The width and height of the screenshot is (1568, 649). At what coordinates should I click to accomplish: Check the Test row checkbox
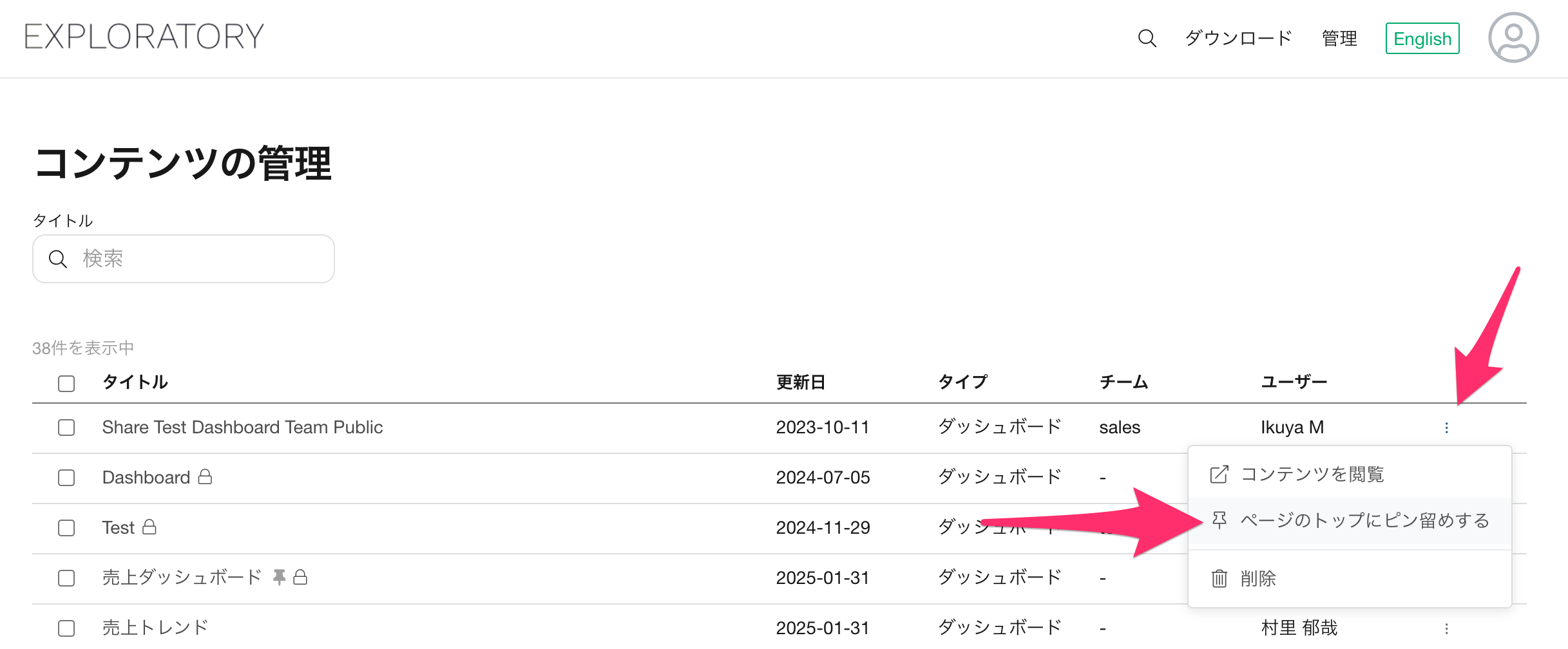(66, 528)
